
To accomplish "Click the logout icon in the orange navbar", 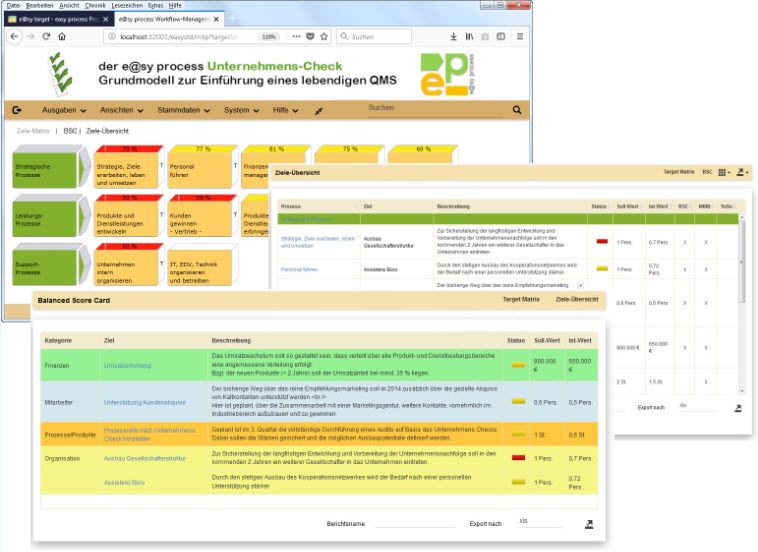I will (16, 110).
